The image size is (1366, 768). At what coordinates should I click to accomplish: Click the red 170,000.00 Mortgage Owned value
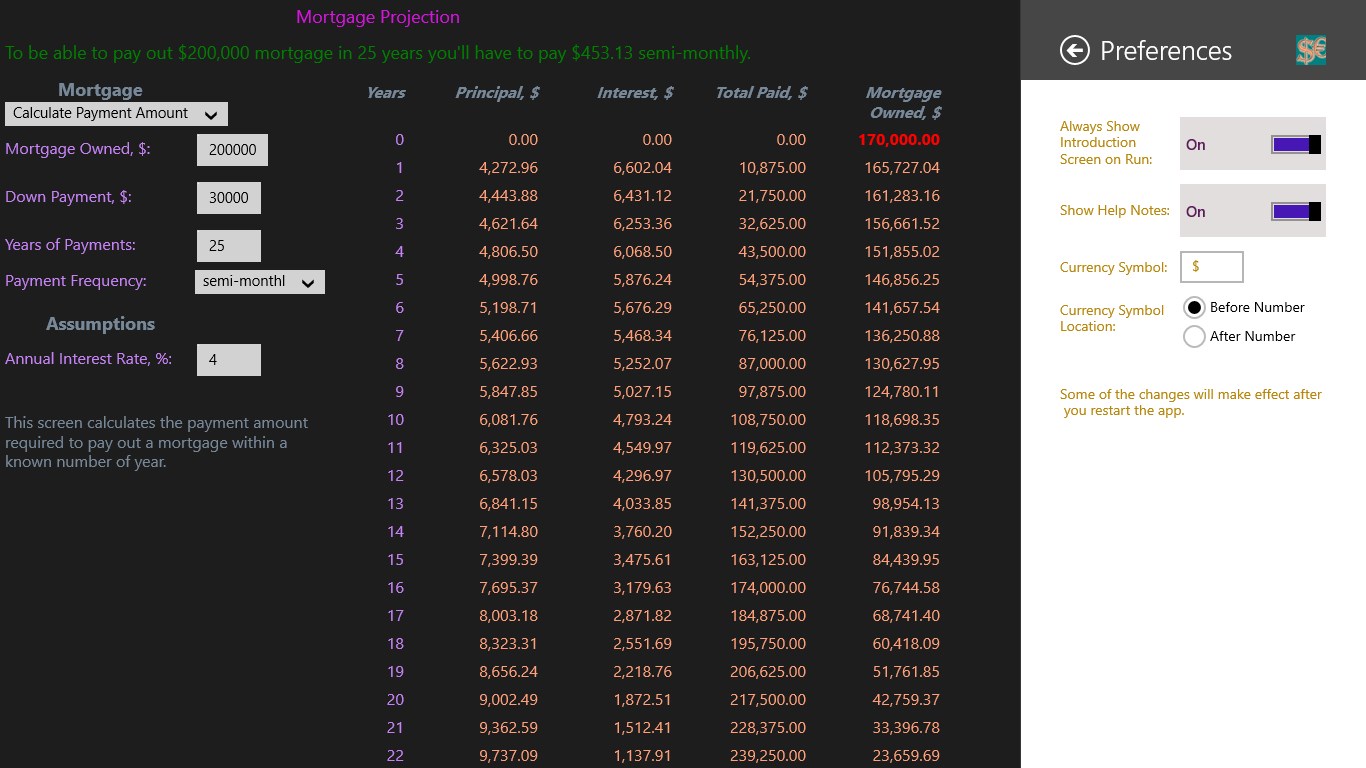pos(898,139)
